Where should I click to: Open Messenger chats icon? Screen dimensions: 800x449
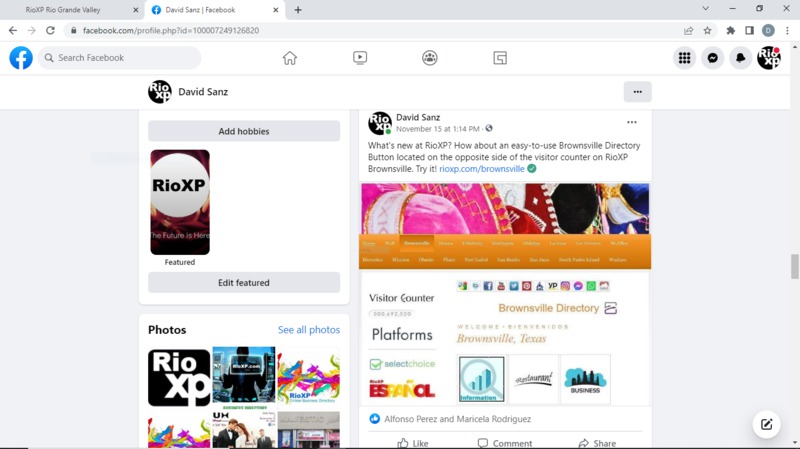pos(712,58)
